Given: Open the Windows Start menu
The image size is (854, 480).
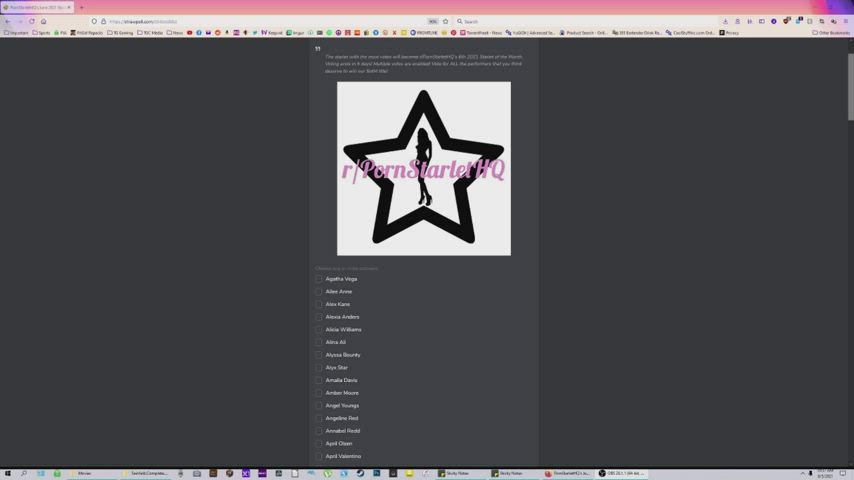Looking at the screenshot, I should pos(8,473).
